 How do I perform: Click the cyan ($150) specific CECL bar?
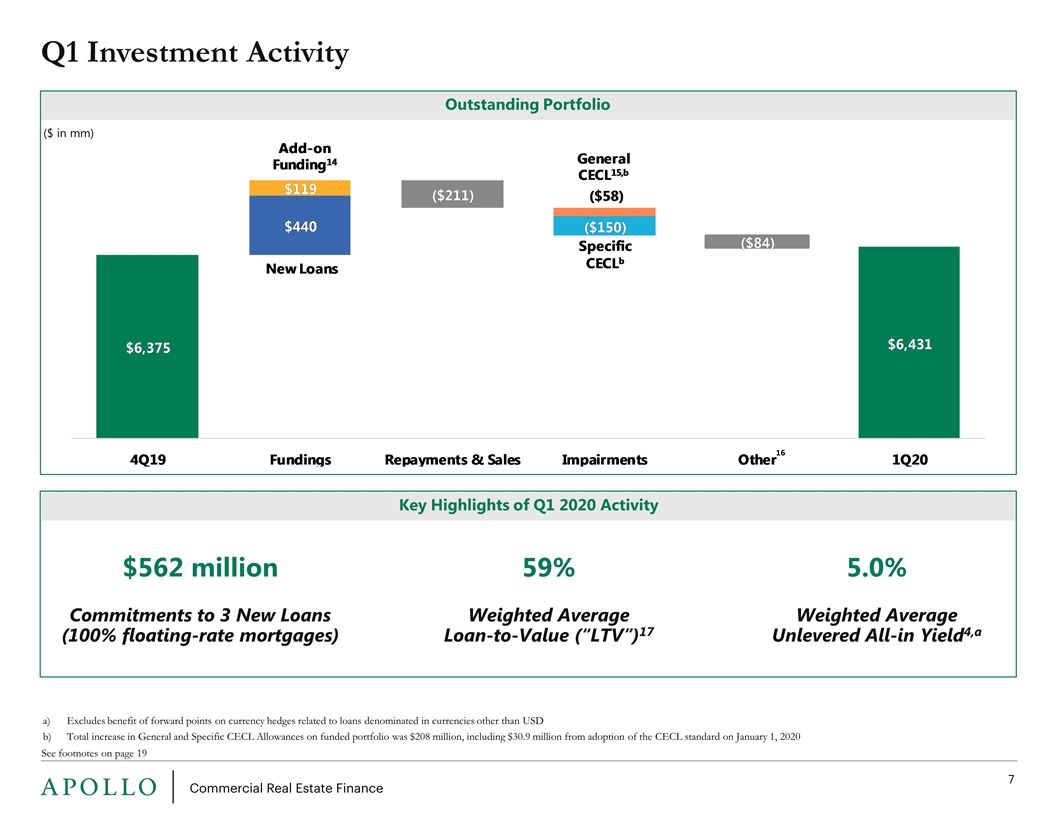tap(605, 226)
